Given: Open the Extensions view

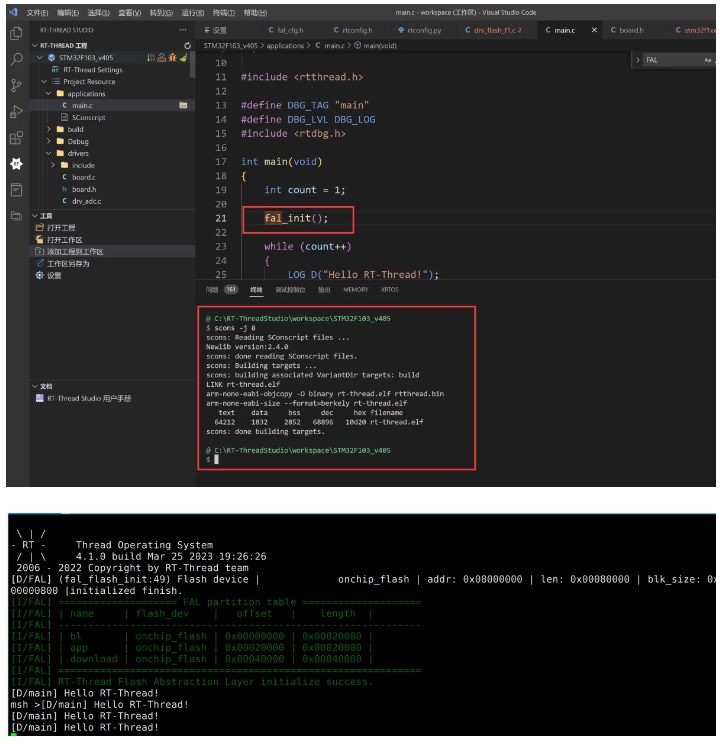Looking at the screenshot, I should pyautogui.click(x=16, y=138).
